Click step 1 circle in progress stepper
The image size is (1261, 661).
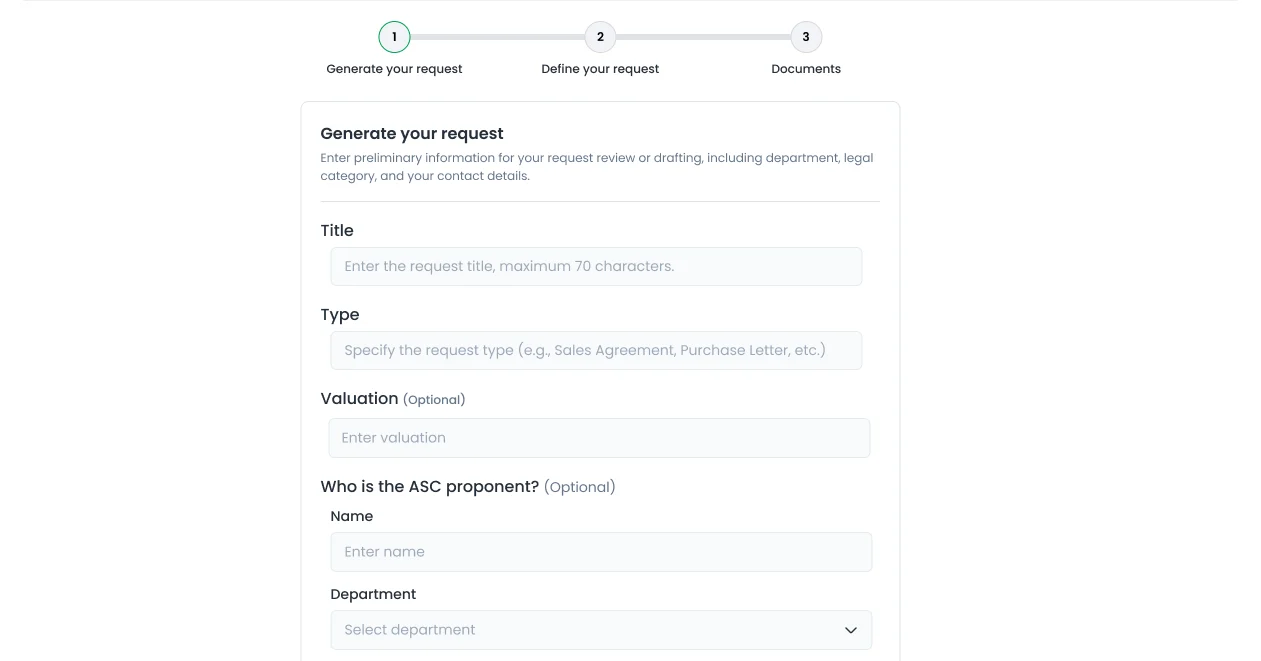click(394, 37)
